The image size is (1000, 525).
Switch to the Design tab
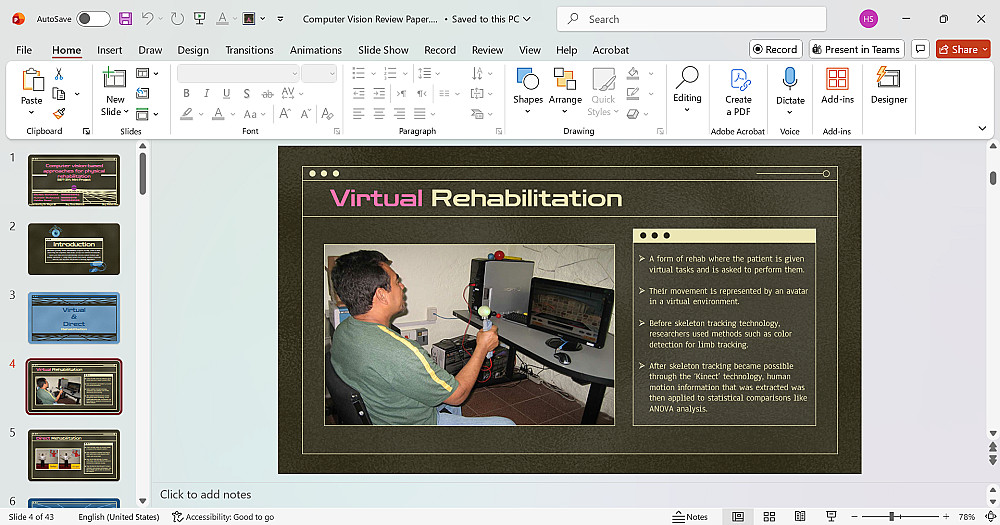coord(193,50)
